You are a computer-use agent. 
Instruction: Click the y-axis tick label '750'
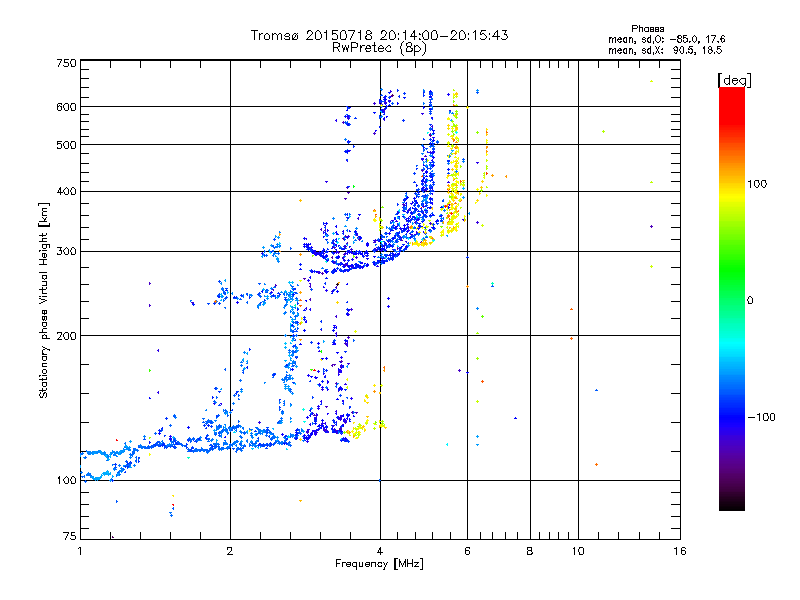click(67, 63)
